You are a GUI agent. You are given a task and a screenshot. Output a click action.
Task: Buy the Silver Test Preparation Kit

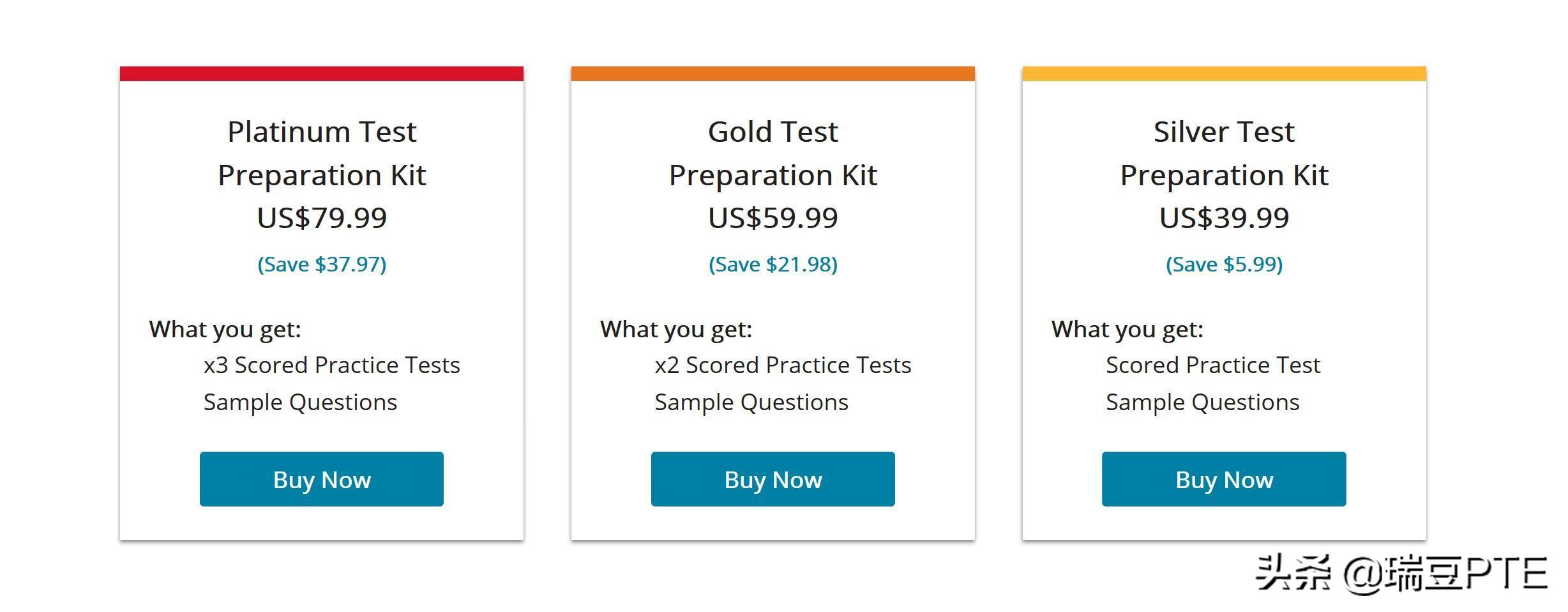click(x=1223, y=479)
